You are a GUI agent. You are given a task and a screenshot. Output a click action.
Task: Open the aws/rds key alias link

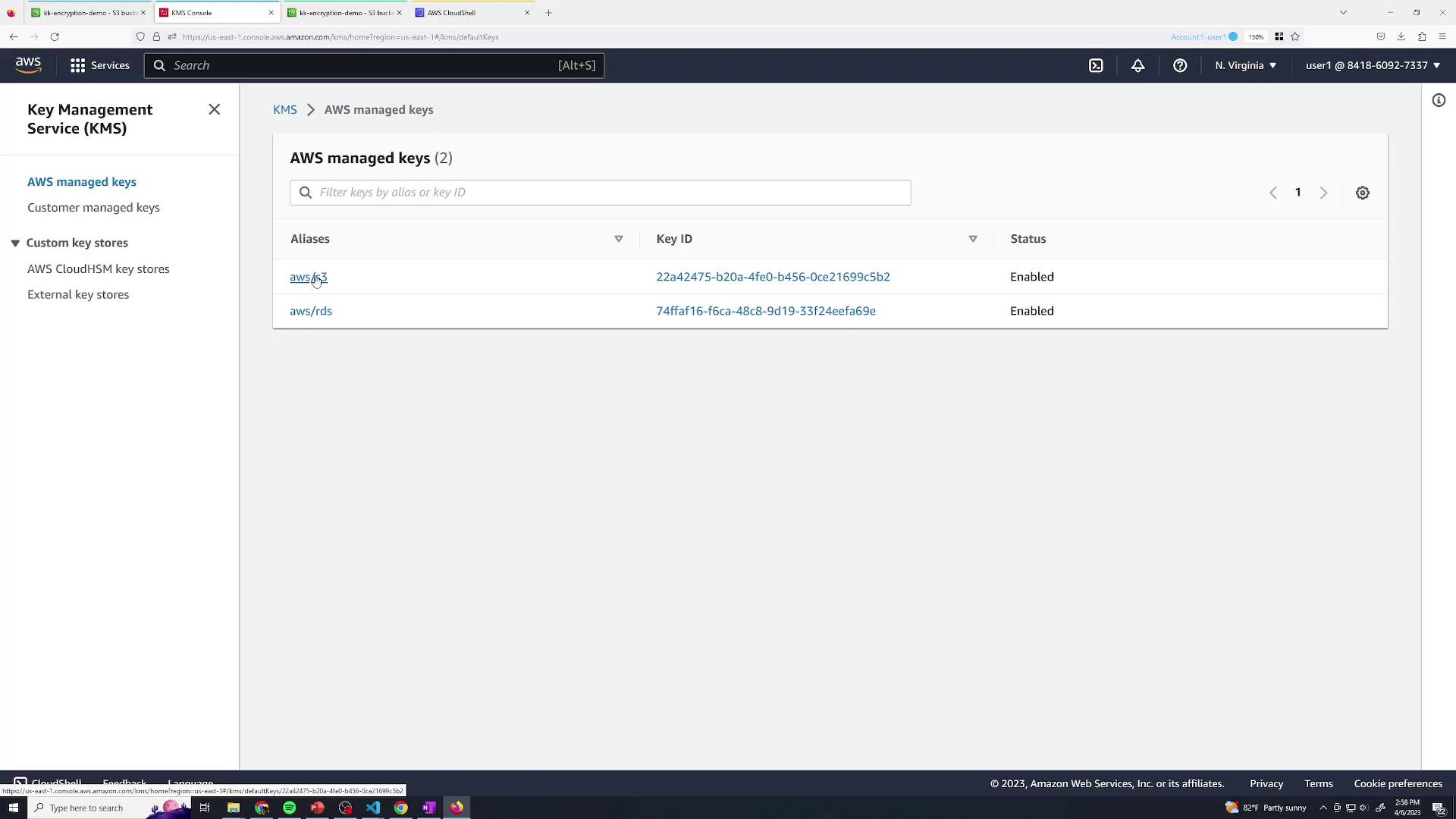[311, 311]
